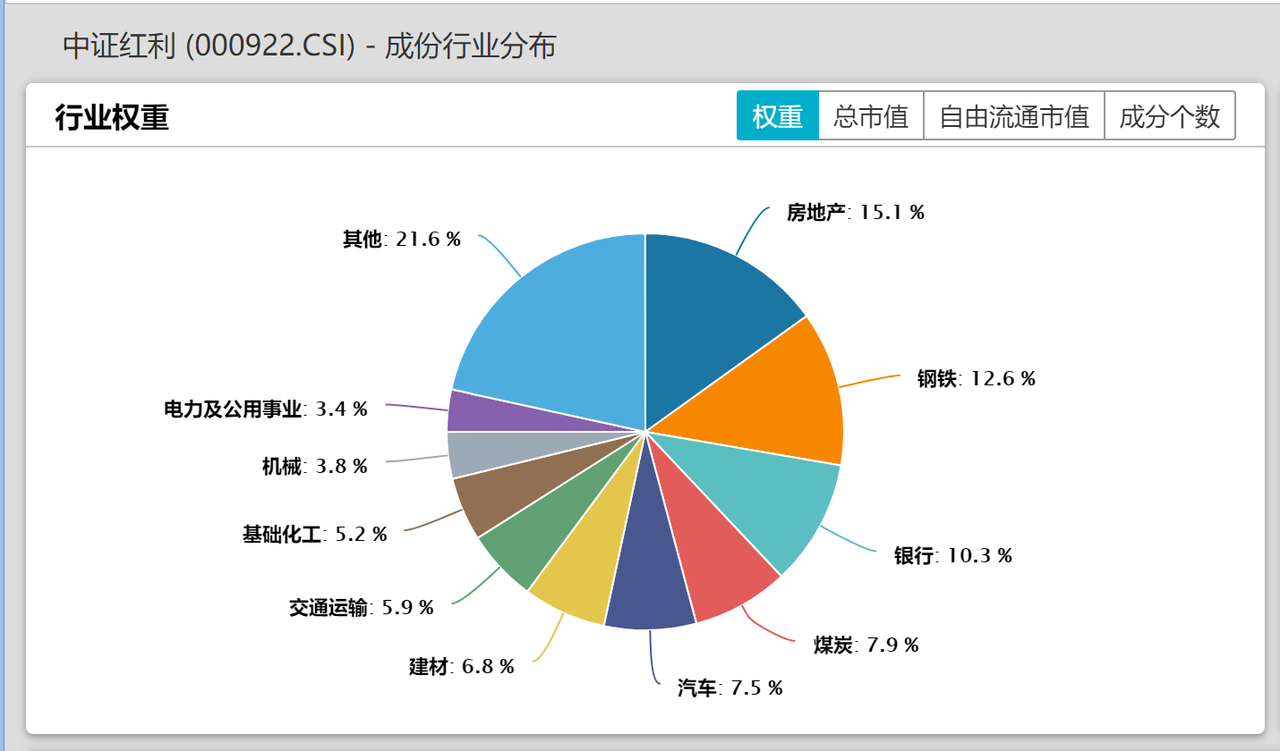The width and height of the screenshot is (1280, 751).
Task: Click the 其他: 21.6 % label
Action: (x=401, y=239)
